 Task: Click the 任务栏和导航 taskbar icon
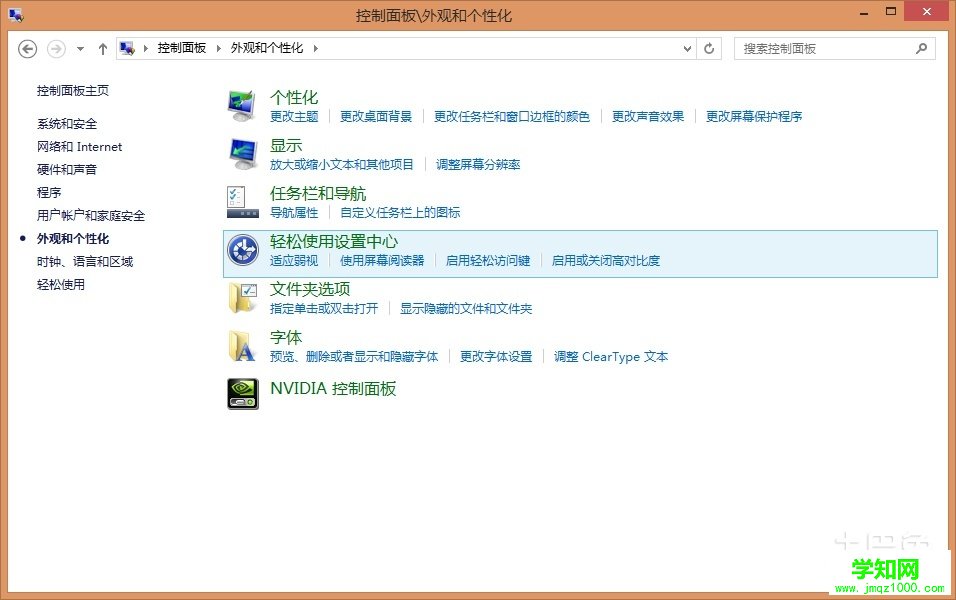[x=240, y=202]
